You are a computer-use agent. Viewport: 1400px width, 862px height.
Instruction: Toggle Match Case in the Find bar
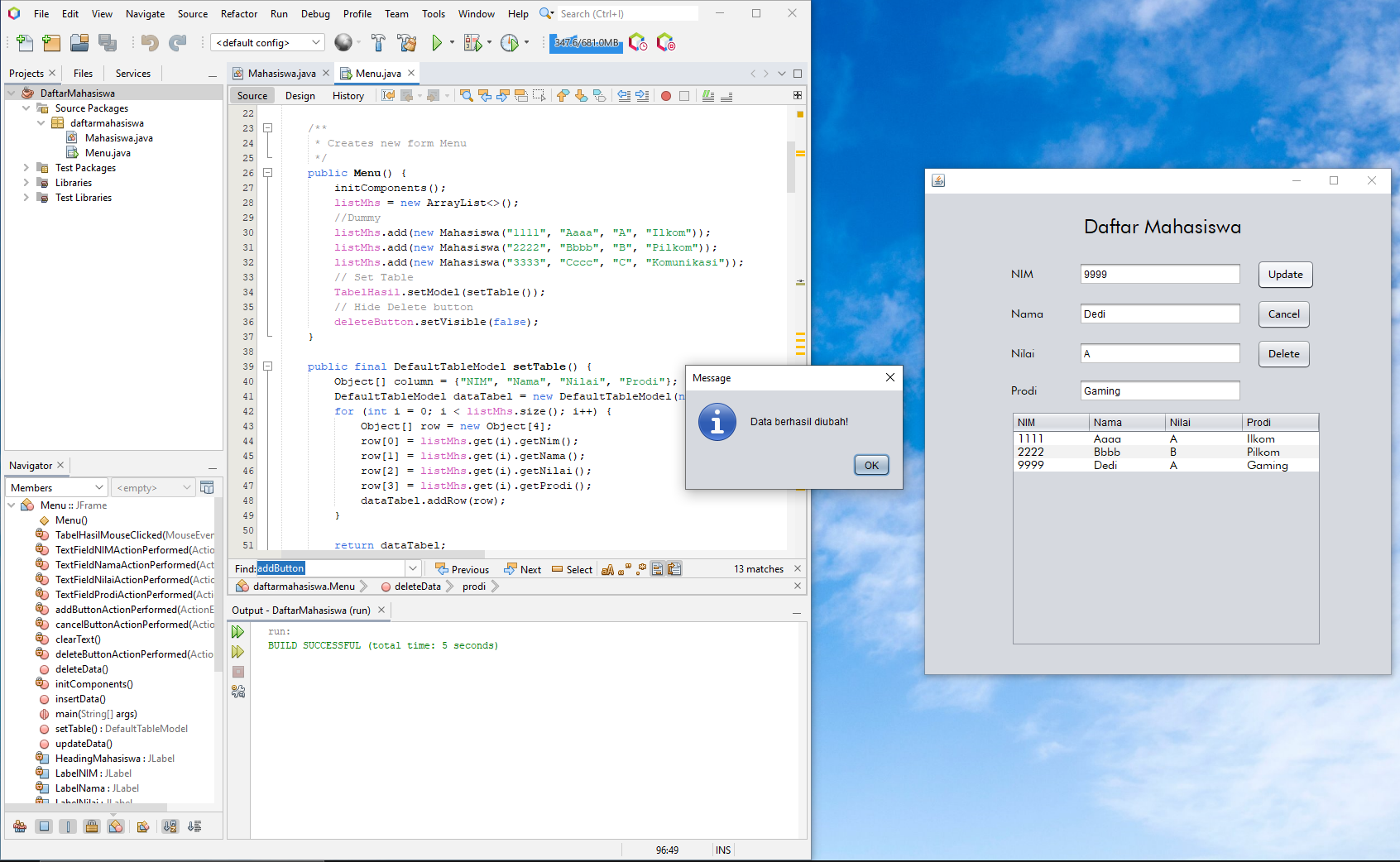608,569
